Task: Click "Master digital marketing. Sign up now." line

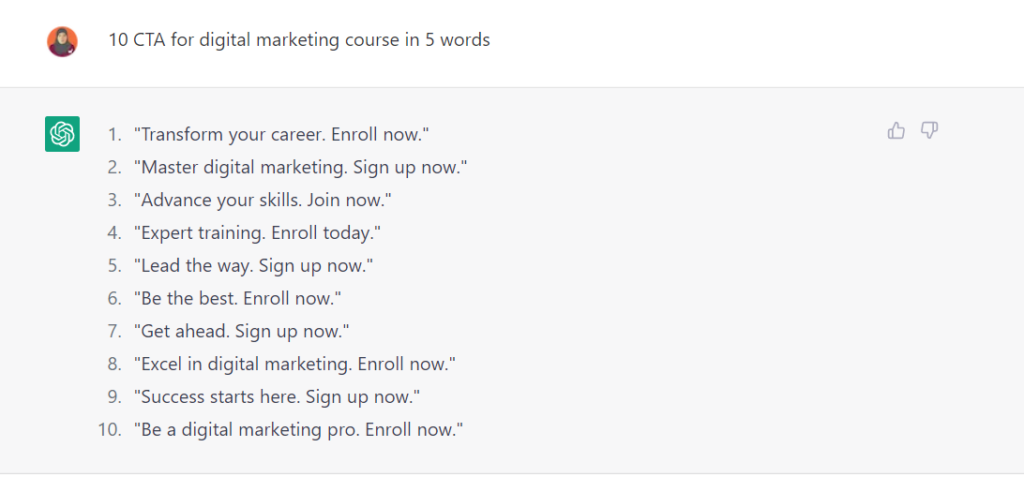Action: 300,167
